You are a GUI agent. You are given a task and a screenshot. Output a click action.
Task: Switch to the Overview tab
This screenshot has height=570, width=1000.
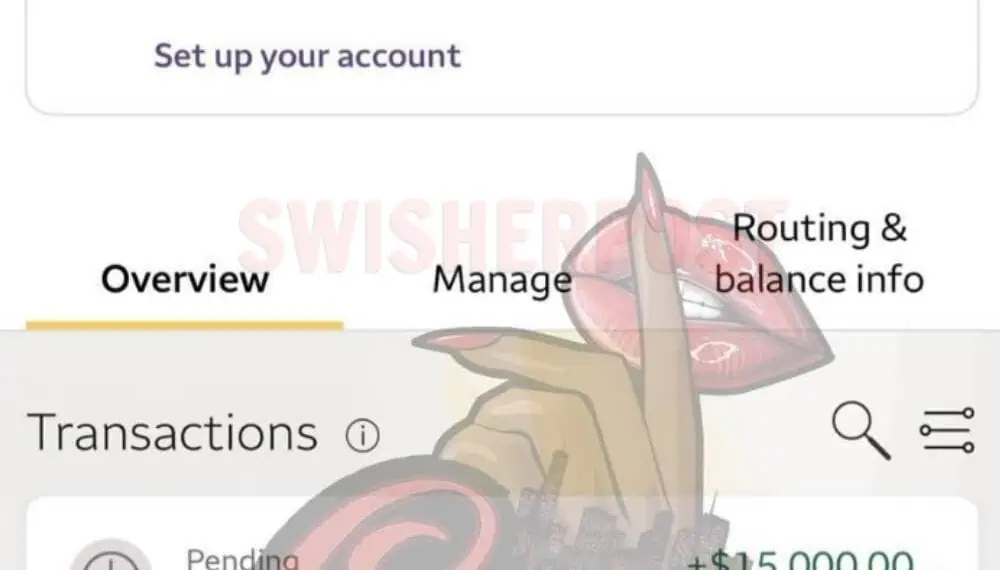coord(185,279)
